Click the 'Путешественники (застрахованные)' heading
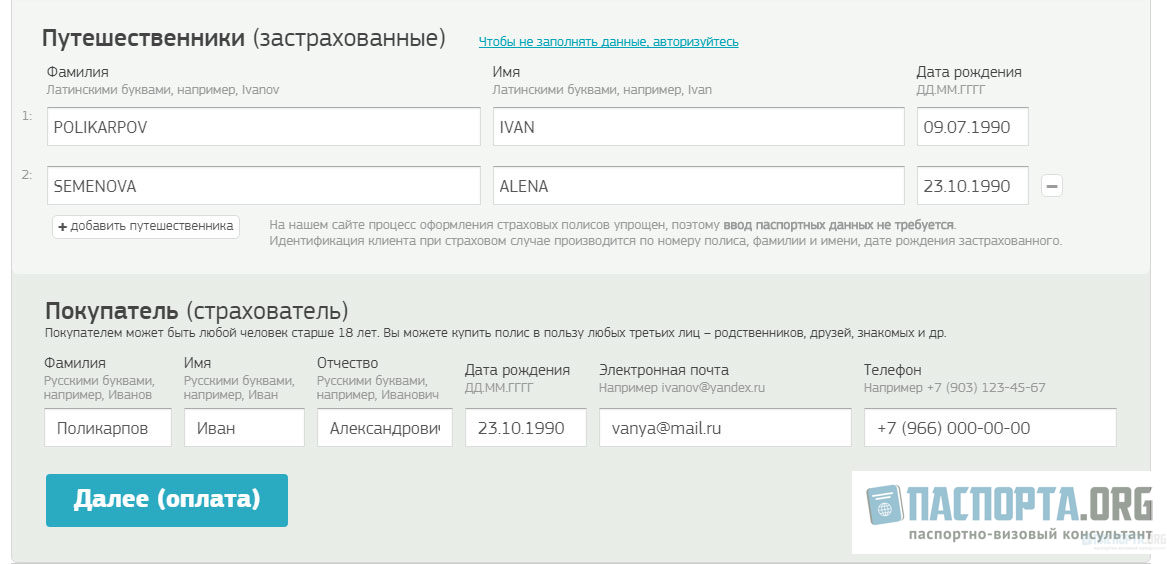This screenshot has width=1167, height=564. coord(243,38)
